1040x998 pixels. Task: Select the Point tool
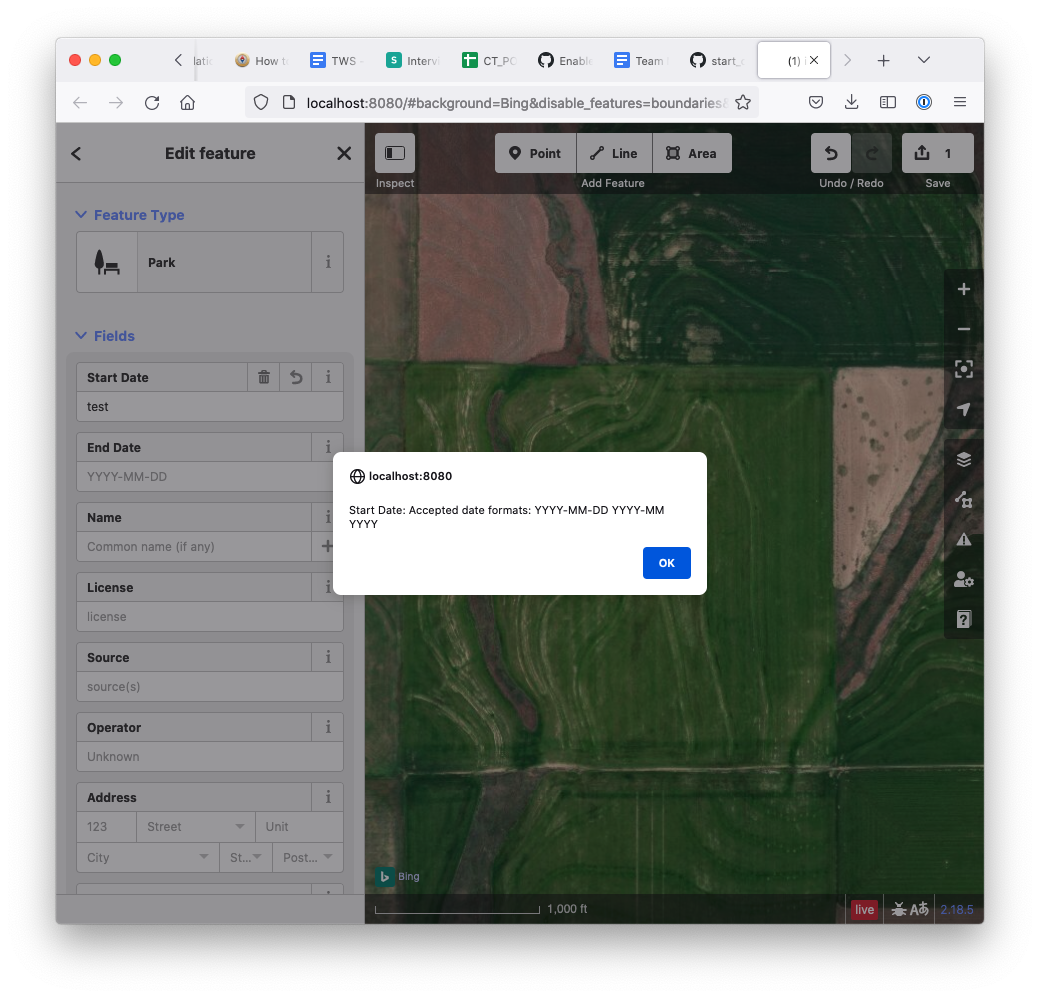(x=535, y=153)
